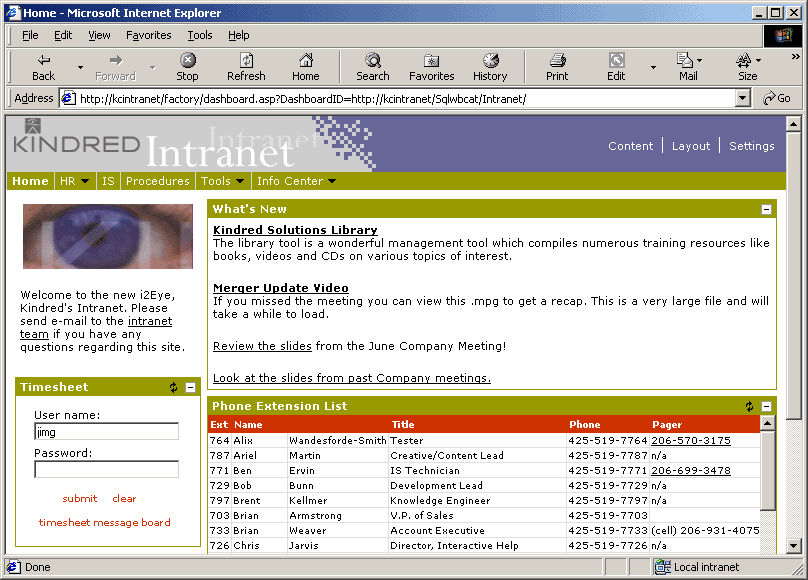Click the Password input field
808x580 pixels.
click(107, 469)
